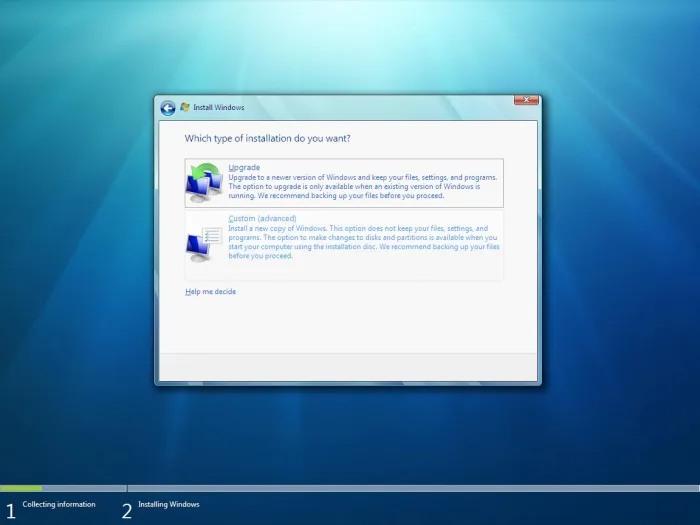Click the installation type question heading
The image size is (700, 525).
point(267,138)
